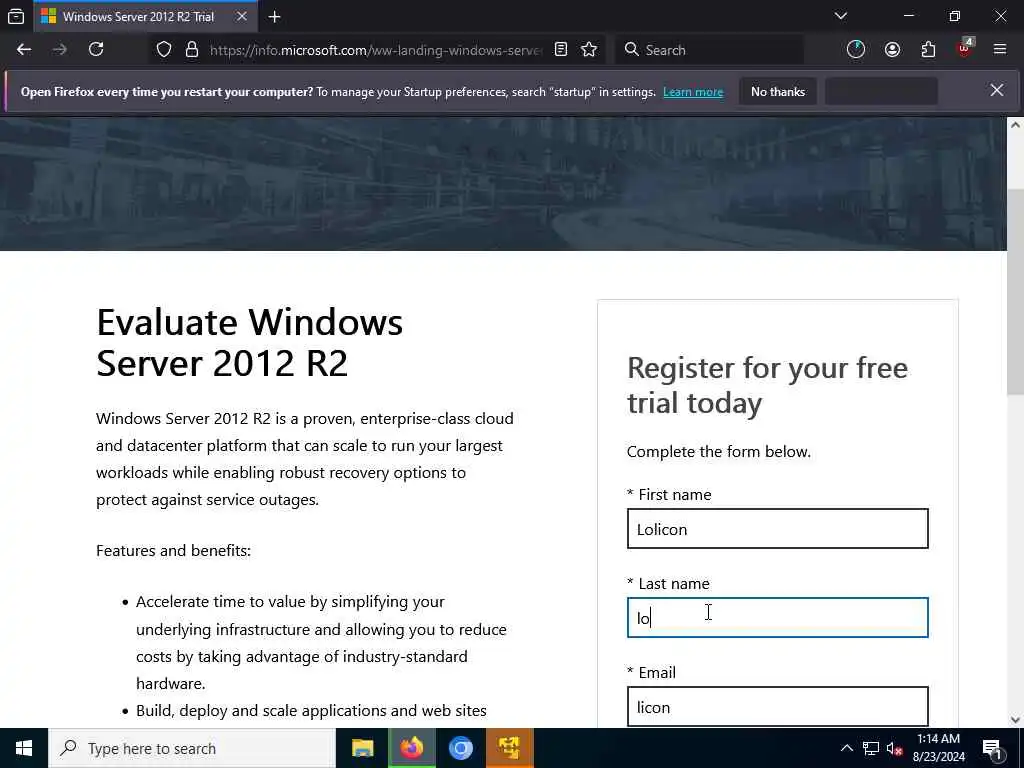Screen dimensions: 1024x768
Task: Open the orange taskbar application
Action: click(x=509, y=748)
